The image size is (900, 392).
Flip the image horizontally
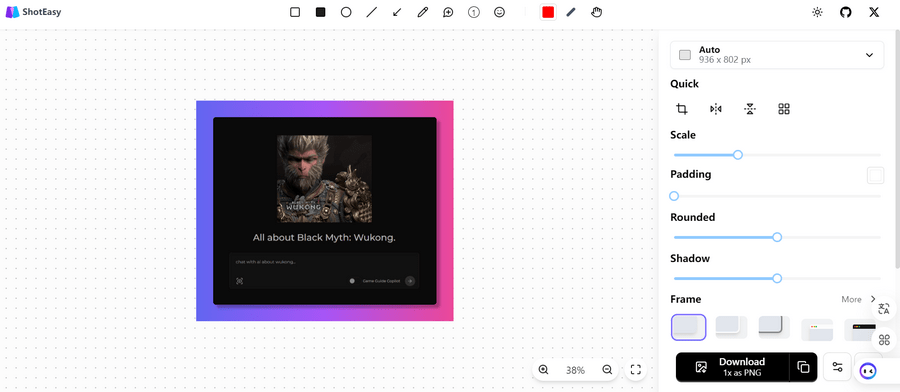pyautogui.click(x=716, y=109)
